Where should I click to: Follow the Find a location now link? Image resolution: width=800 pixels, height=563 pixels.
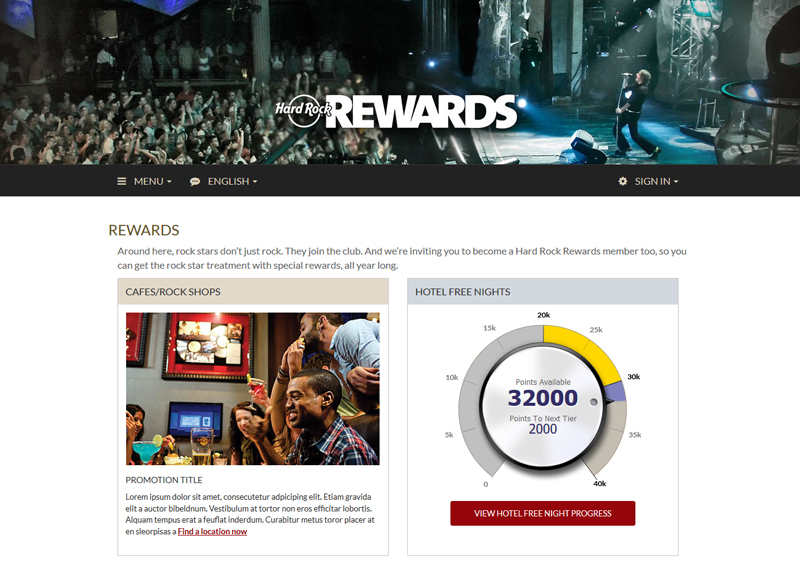click(212, 531)
